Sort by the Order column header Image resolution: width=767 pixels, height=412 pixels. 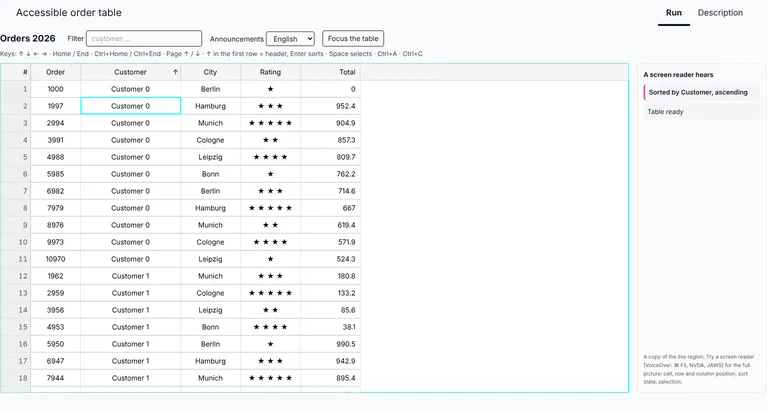coord(55,72)
